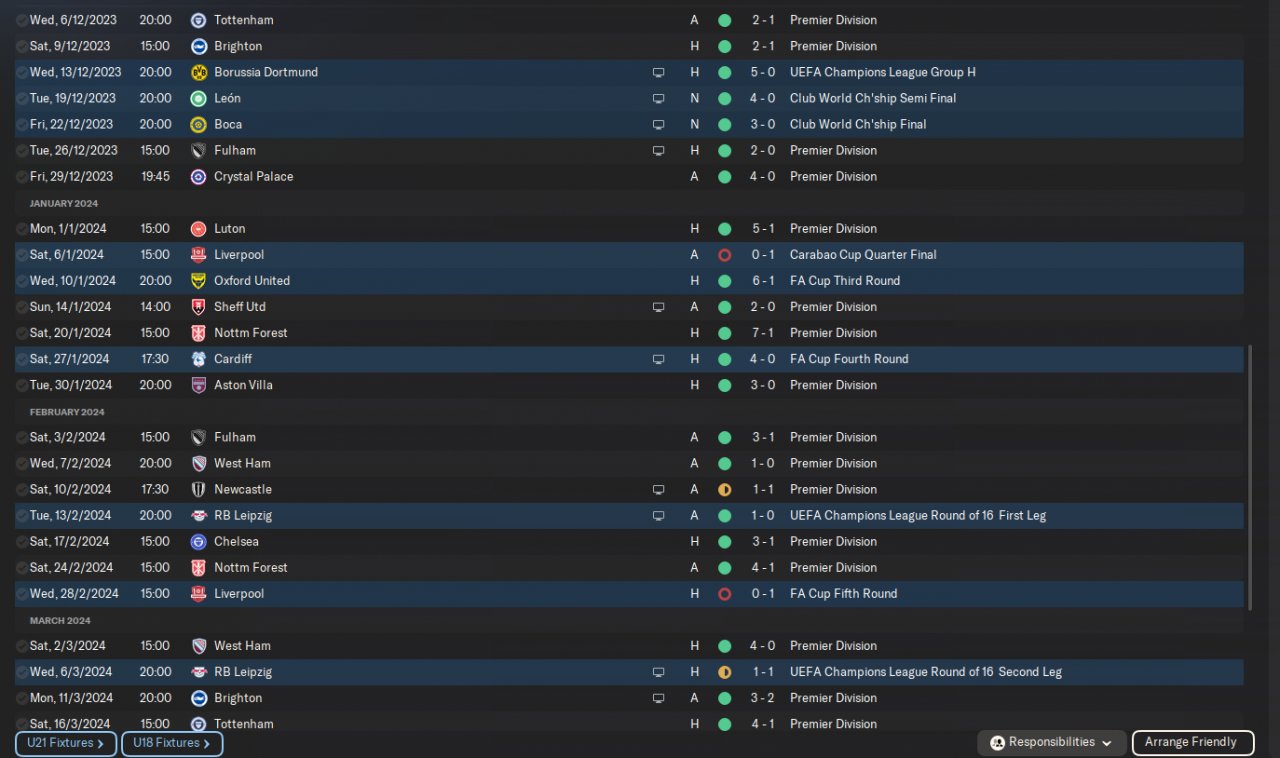The width and height of the screenshot is (1280, 758).
Task: Toggle the check mark beside Aston Villa fixture
Action: [22, 385]
